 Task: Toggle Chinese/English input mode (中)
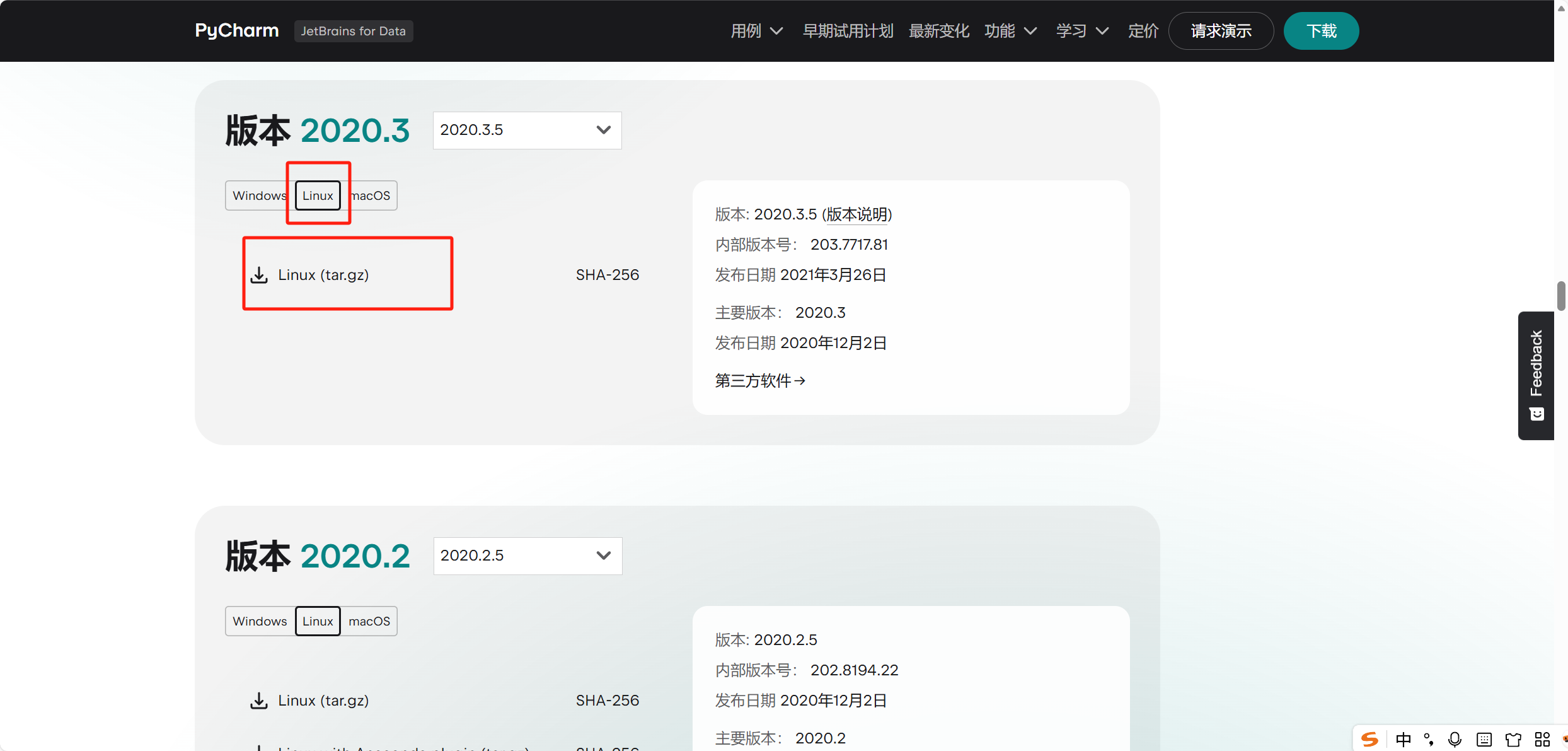click(x=1403, y=739)
